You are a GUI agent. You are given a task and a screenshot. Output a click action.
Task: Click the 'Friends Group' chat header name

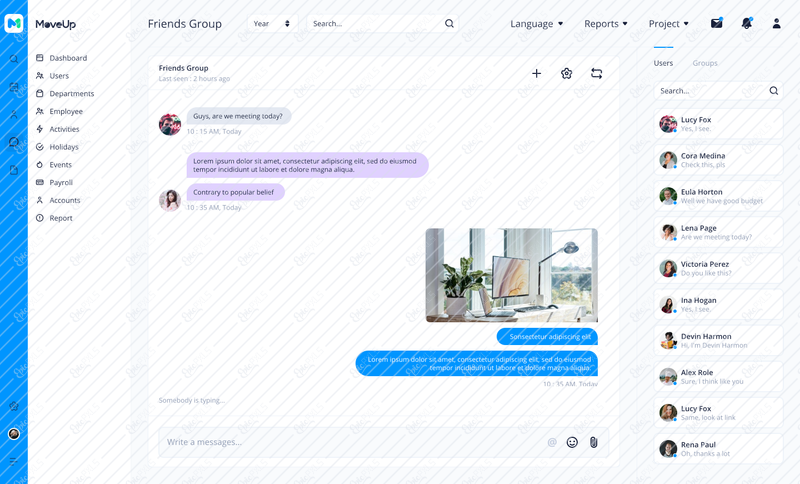coord(183,68)
